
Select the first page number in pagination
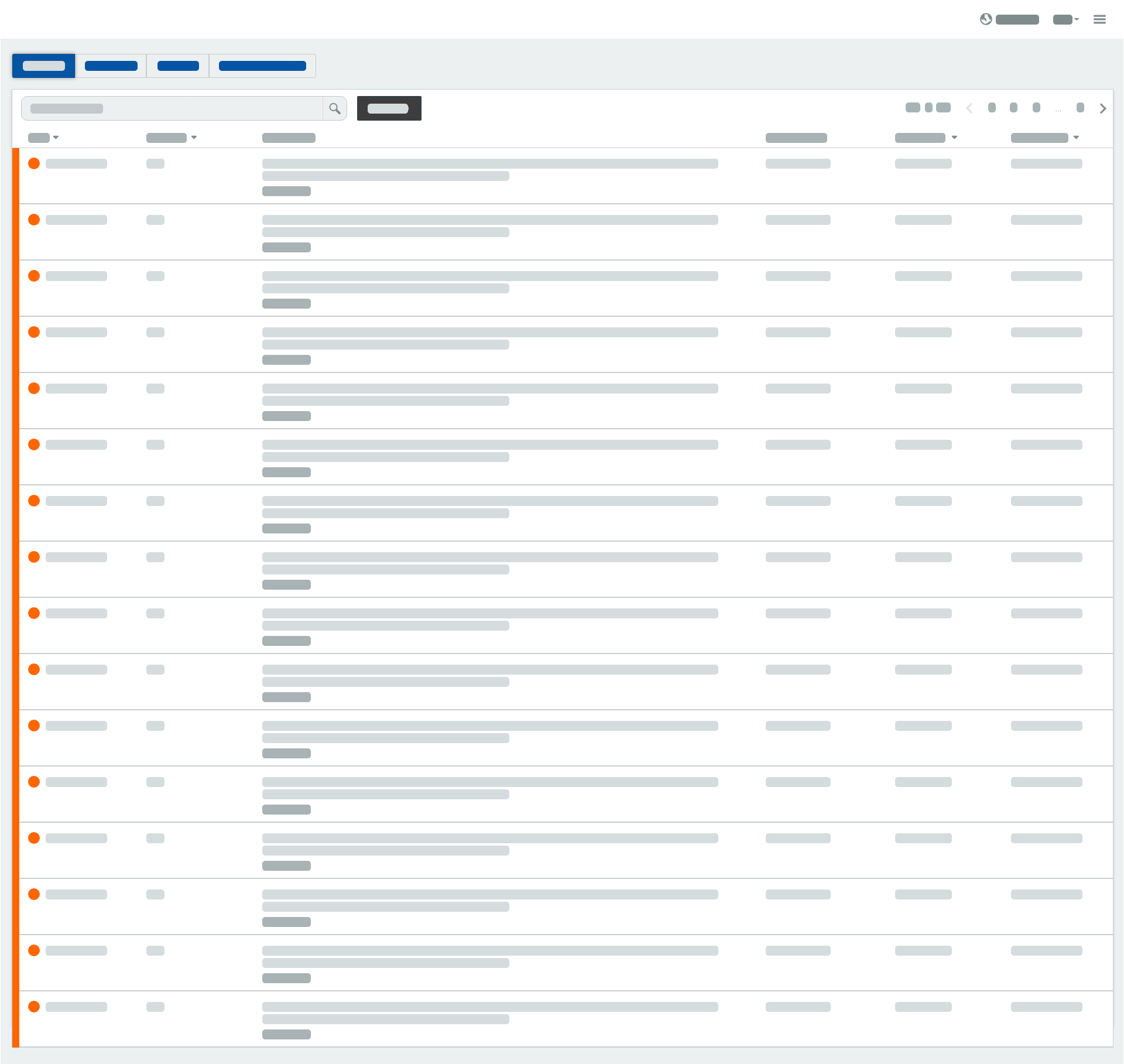coord(991,108)
